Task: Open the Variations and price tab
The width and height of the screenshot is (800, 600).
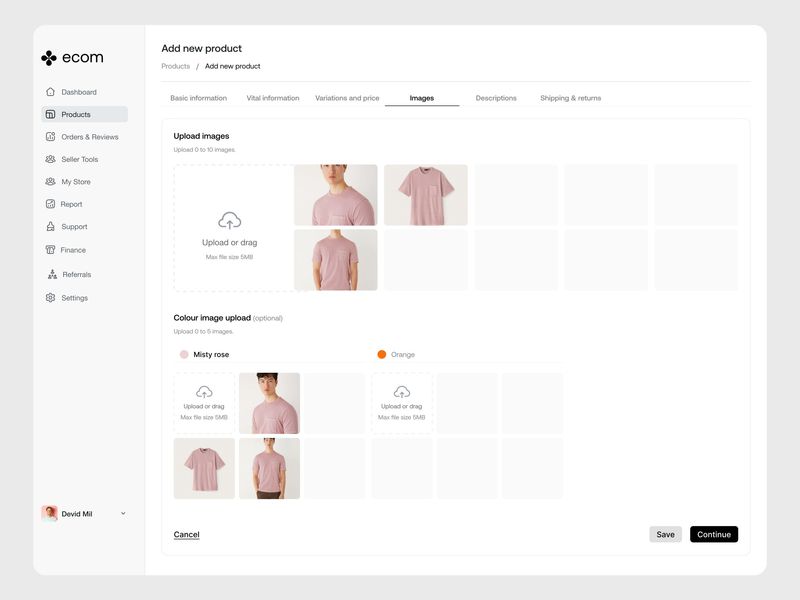Action: [x=347, y=98]
